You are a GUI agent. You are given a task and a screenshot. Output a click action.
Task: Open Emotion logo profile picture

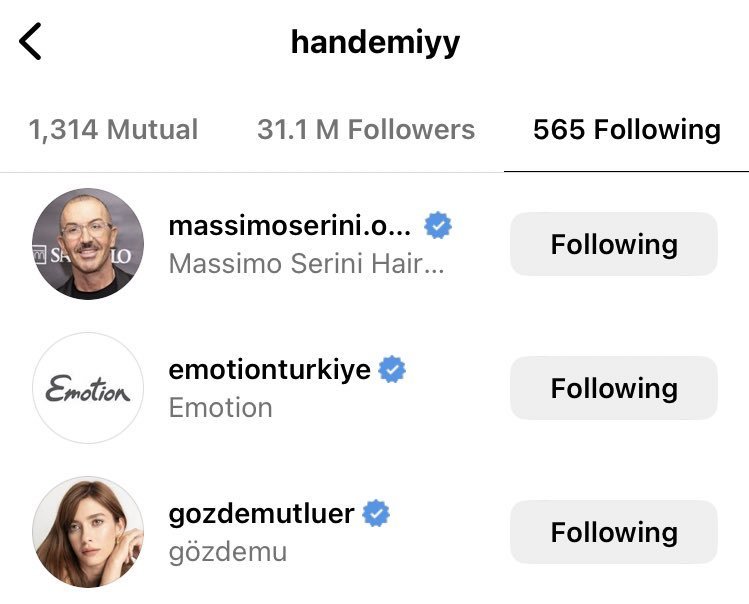pos(88,388)
